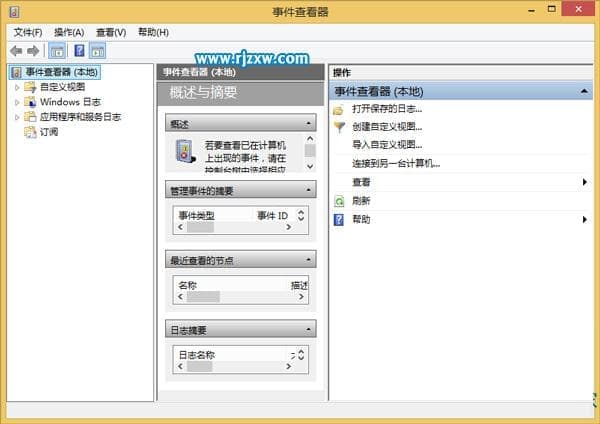The height and width of the screenshot is (424, 600).
Task: Open the 查看 submenu arrow in actions
Action: pyautogui.click(x=585, y=182)
